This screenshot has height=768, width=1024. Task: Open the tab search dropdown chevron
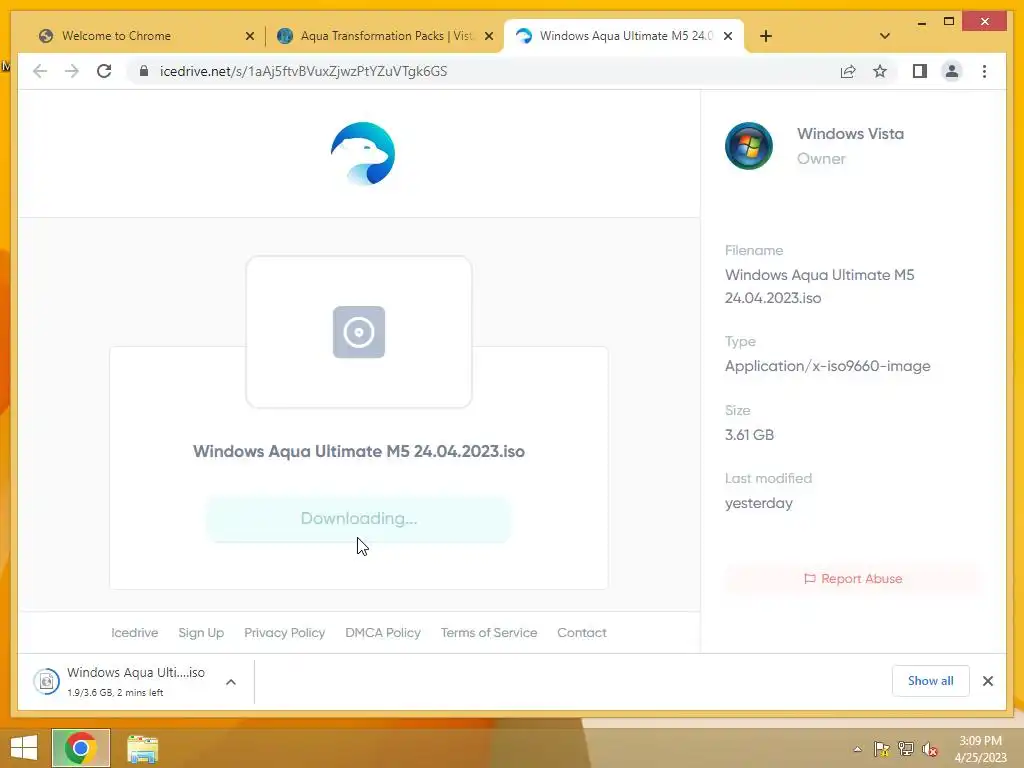pyautogui.click(x=885, y=36)
